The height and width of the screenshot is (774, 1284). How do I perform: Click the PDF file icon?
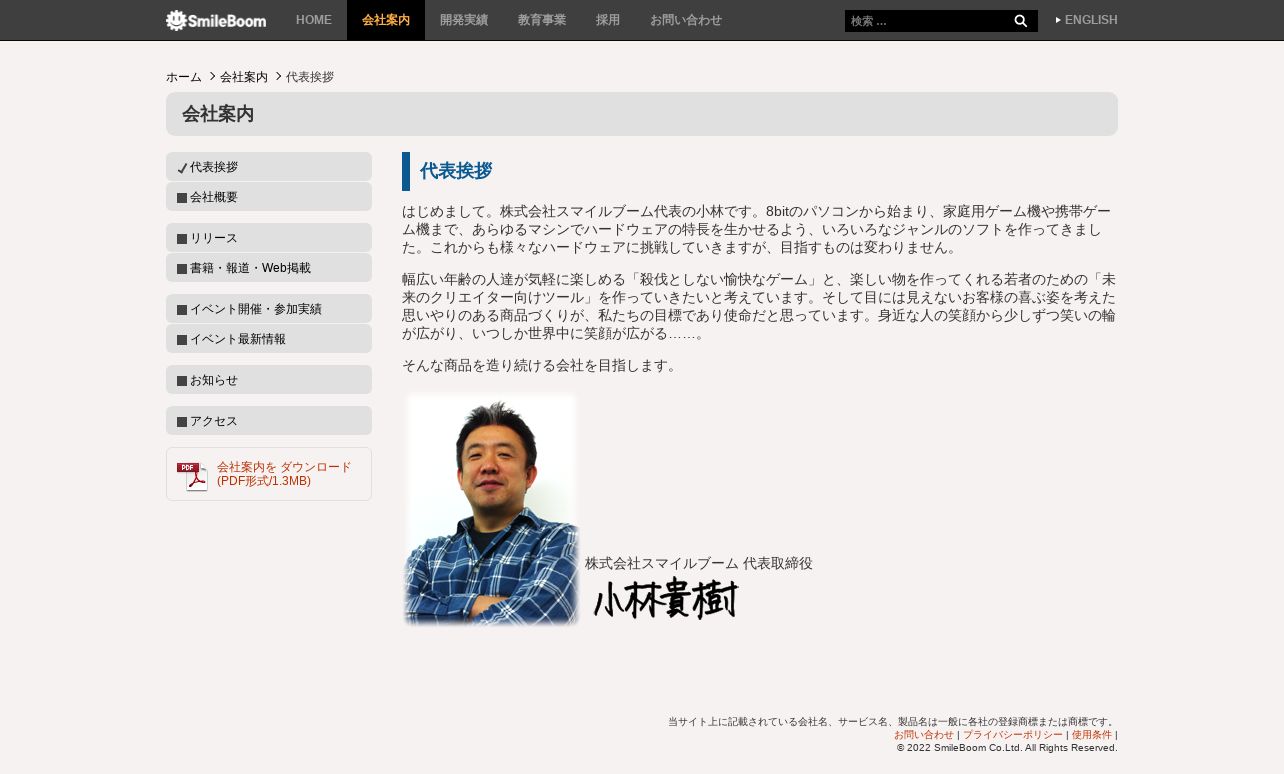[x=192, y=476]
